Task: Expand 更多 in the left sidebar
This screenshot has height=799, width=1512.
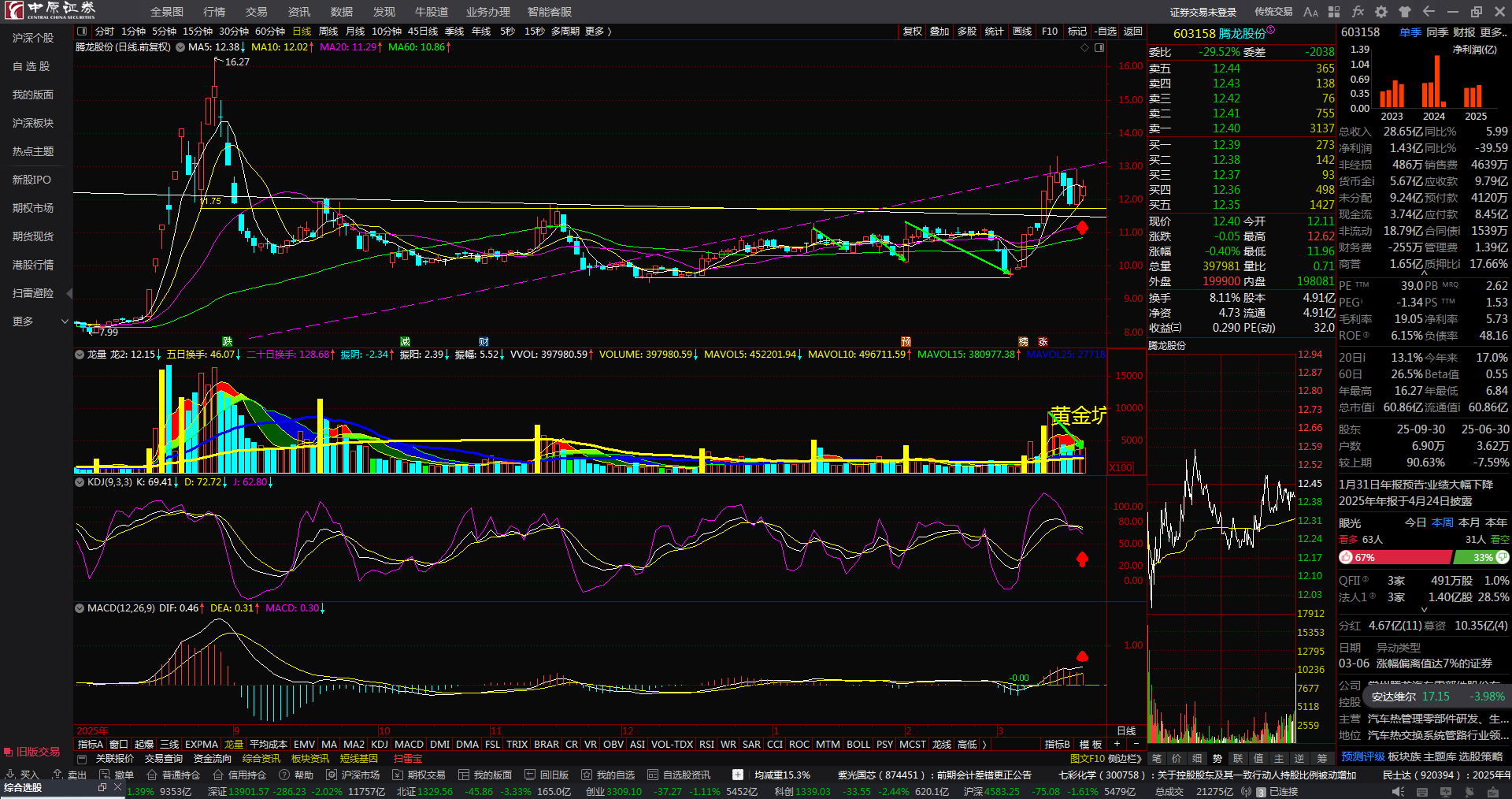Action: [x=39, y=321]
